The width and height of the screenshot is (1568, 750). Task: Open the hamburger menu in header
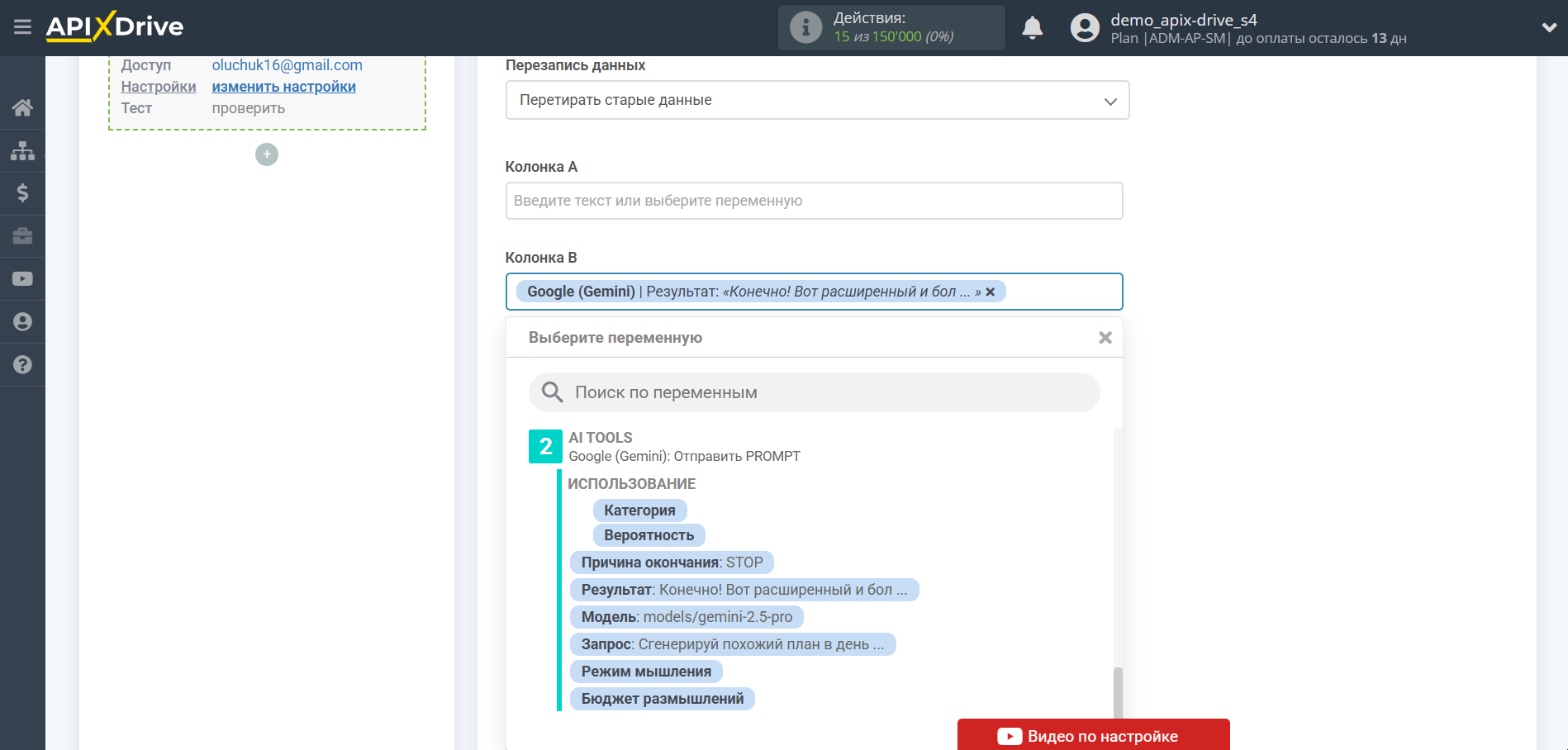pyautogui.click(x=22, y=27)
